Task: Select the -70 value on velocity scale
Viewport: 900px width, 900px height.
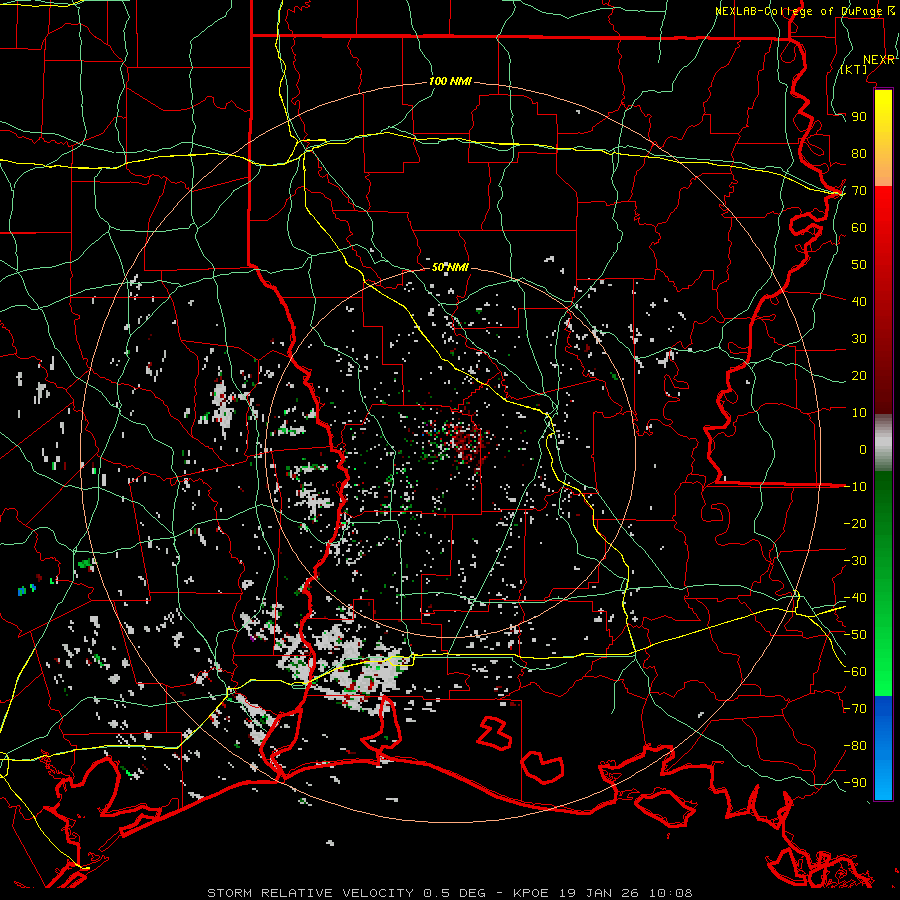Action: tap(855, 709)
